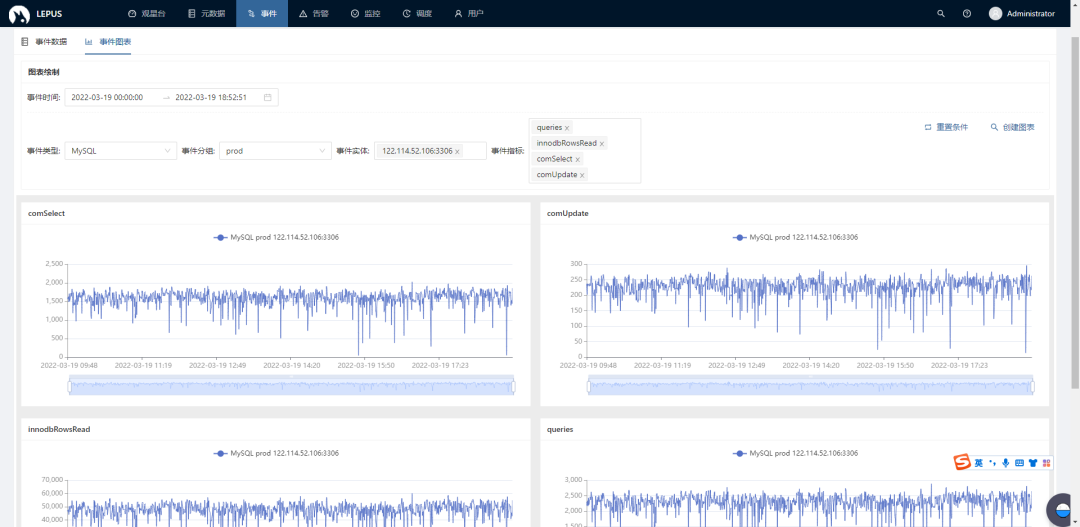Click the start time field 2022-03-19 00:00:00
The height and width of the screenshot is (527, 1080).
(x=107, y=97)
